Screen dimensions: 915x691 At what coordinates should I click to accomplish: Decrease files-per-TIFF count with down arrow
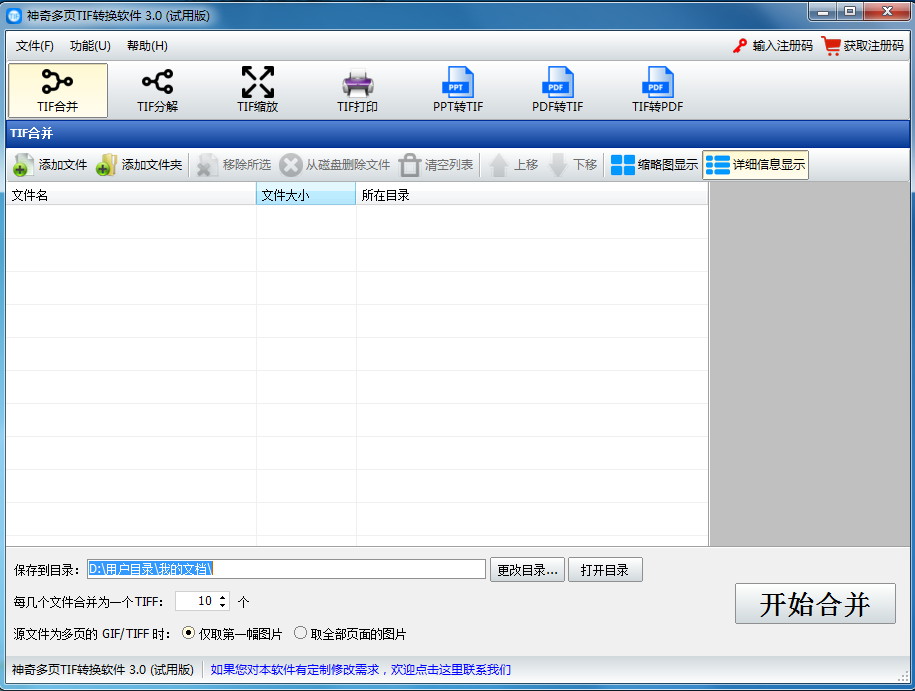tap(222, 606)
